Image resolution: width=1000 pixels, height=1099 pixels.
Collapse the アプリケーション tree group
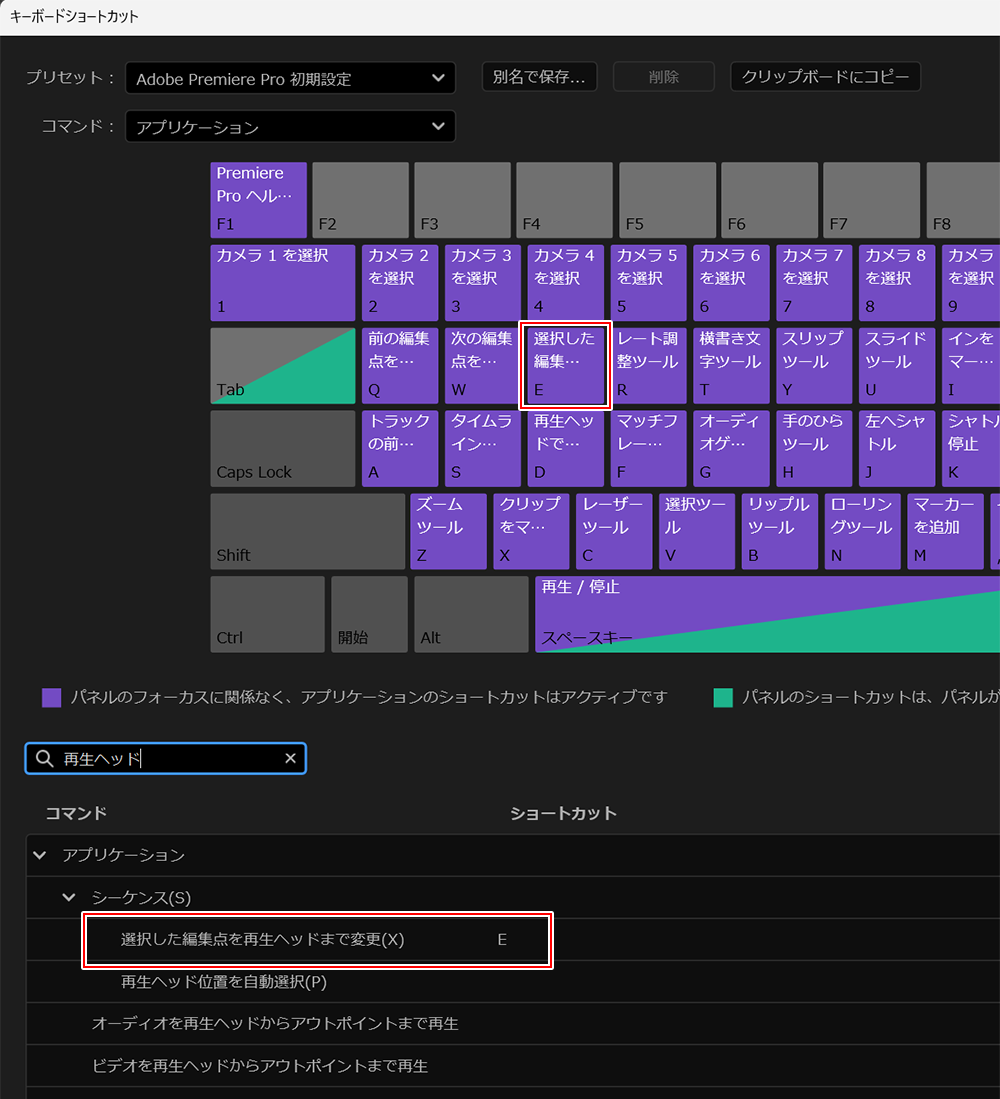(40, 855)
